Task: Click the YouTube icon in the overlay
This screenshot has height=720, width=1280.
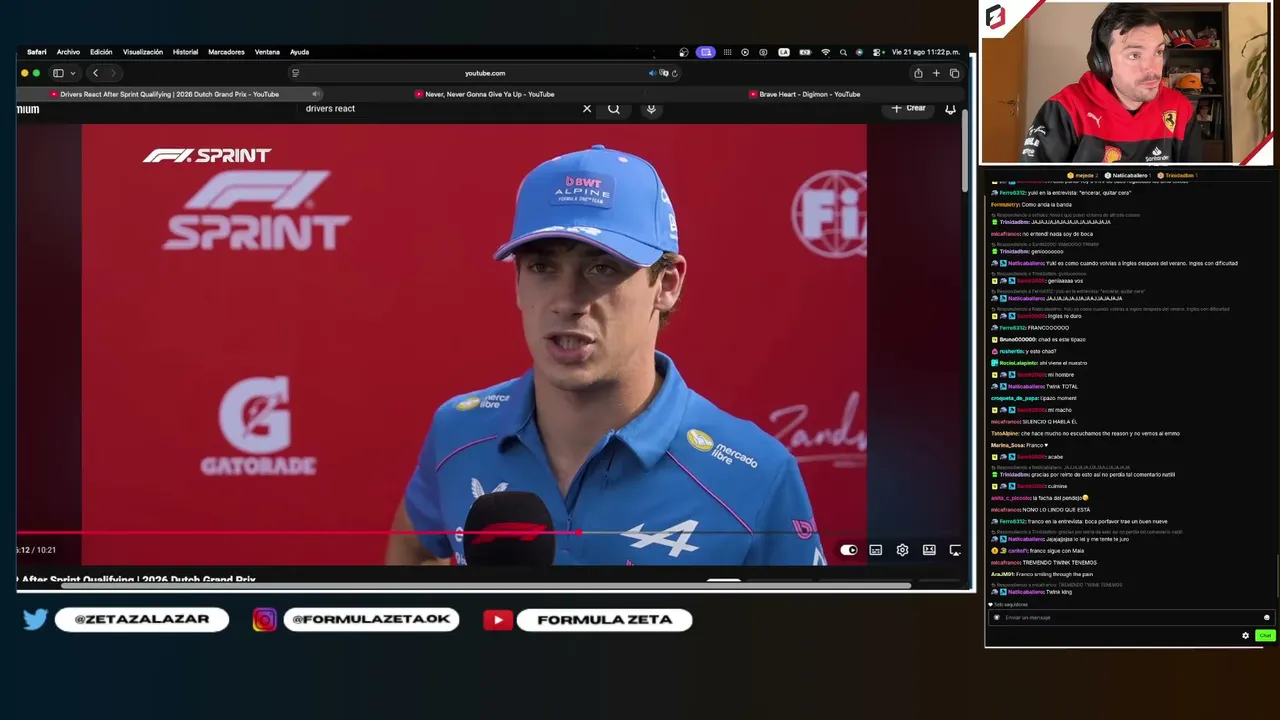Action: click(498, 620)
